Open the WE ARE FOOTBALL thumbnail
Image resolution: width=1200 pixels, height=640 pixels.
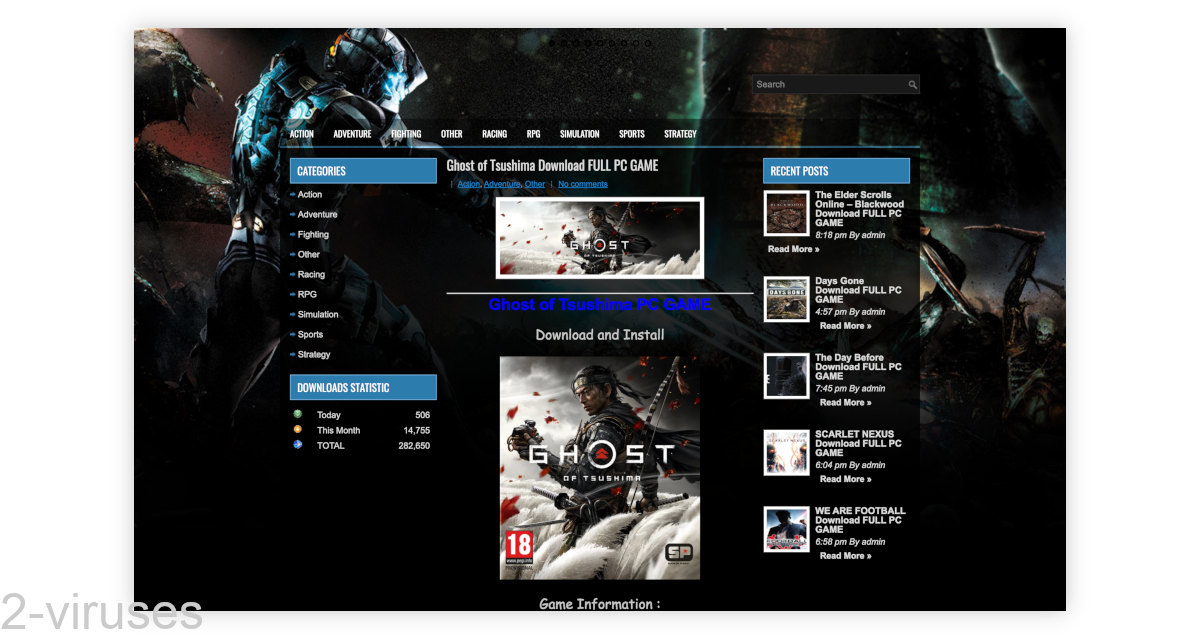[787, 529]
